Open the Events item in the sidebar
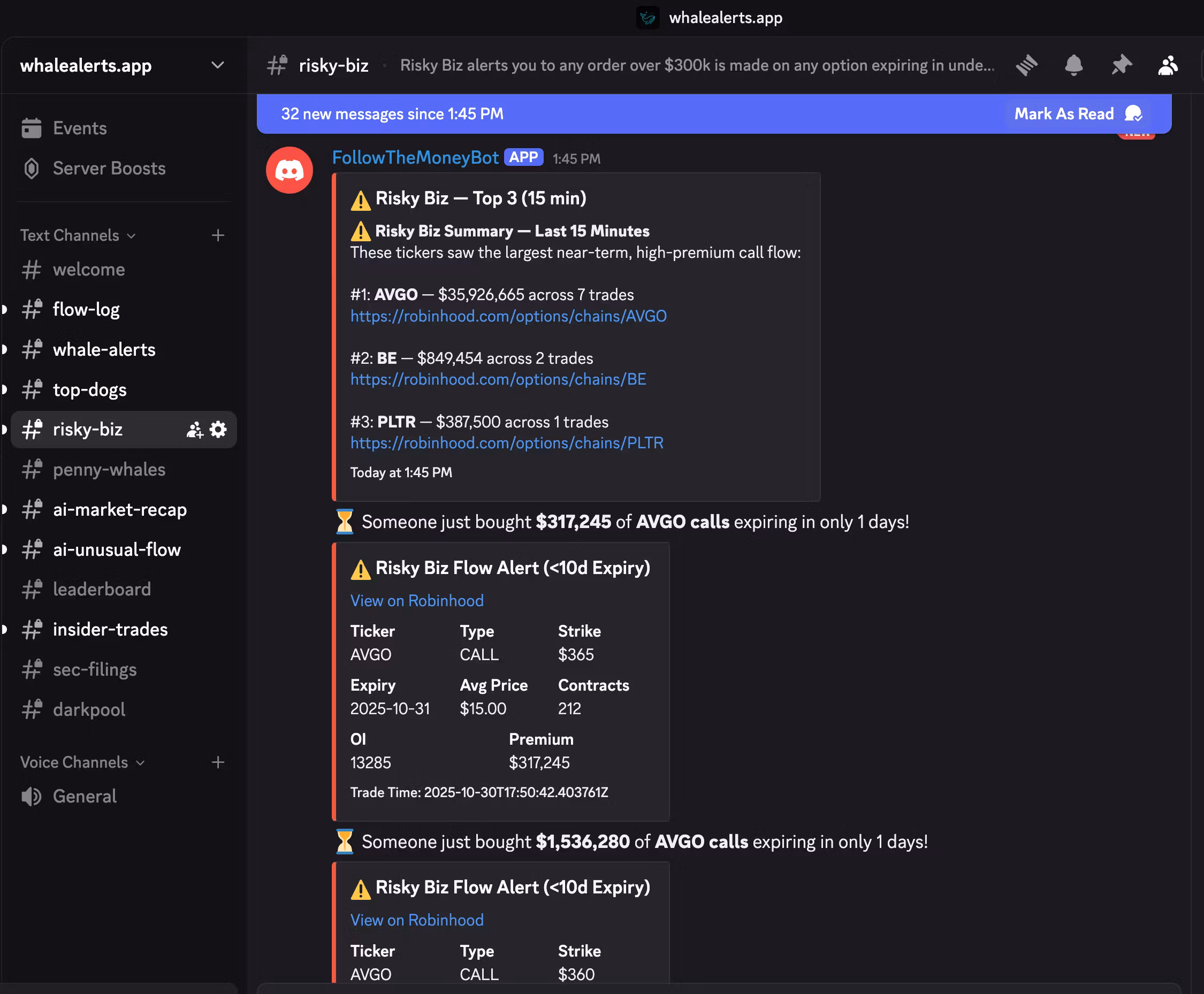 point(80,128)
